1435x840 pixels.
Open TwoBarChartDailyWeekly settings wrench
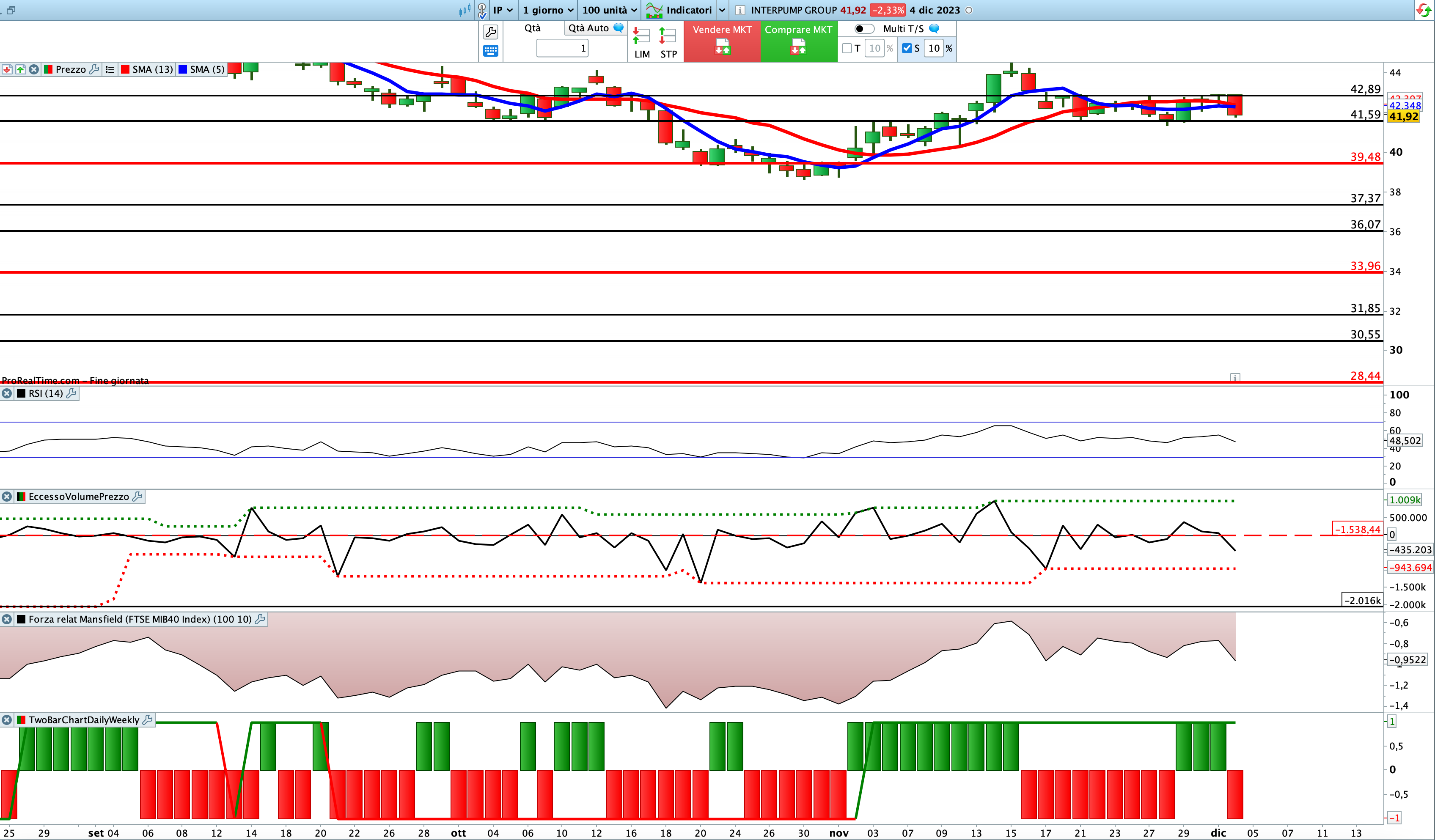coord(148,720)
